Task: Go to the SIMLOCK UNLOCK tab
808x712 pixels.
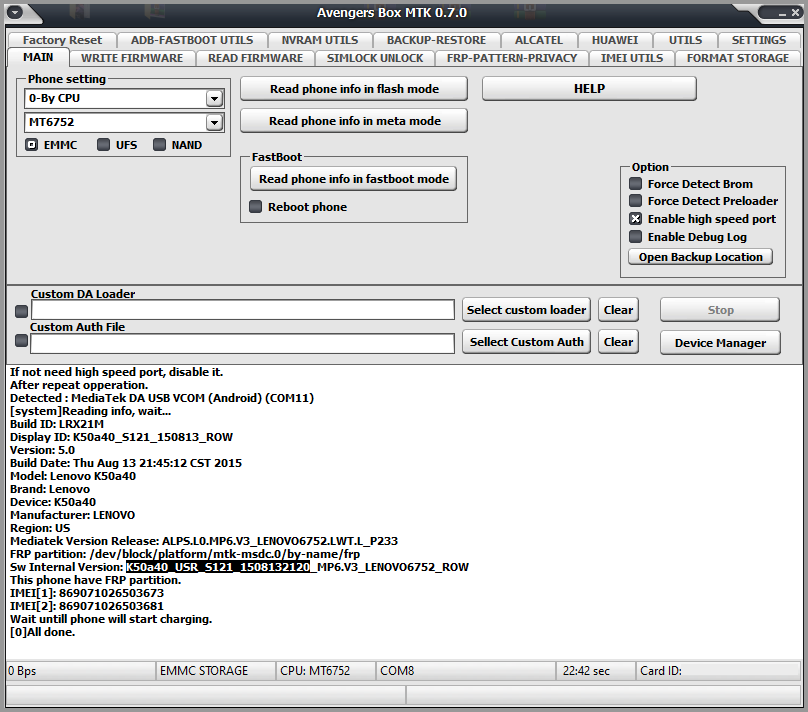Action: [375, 58]
